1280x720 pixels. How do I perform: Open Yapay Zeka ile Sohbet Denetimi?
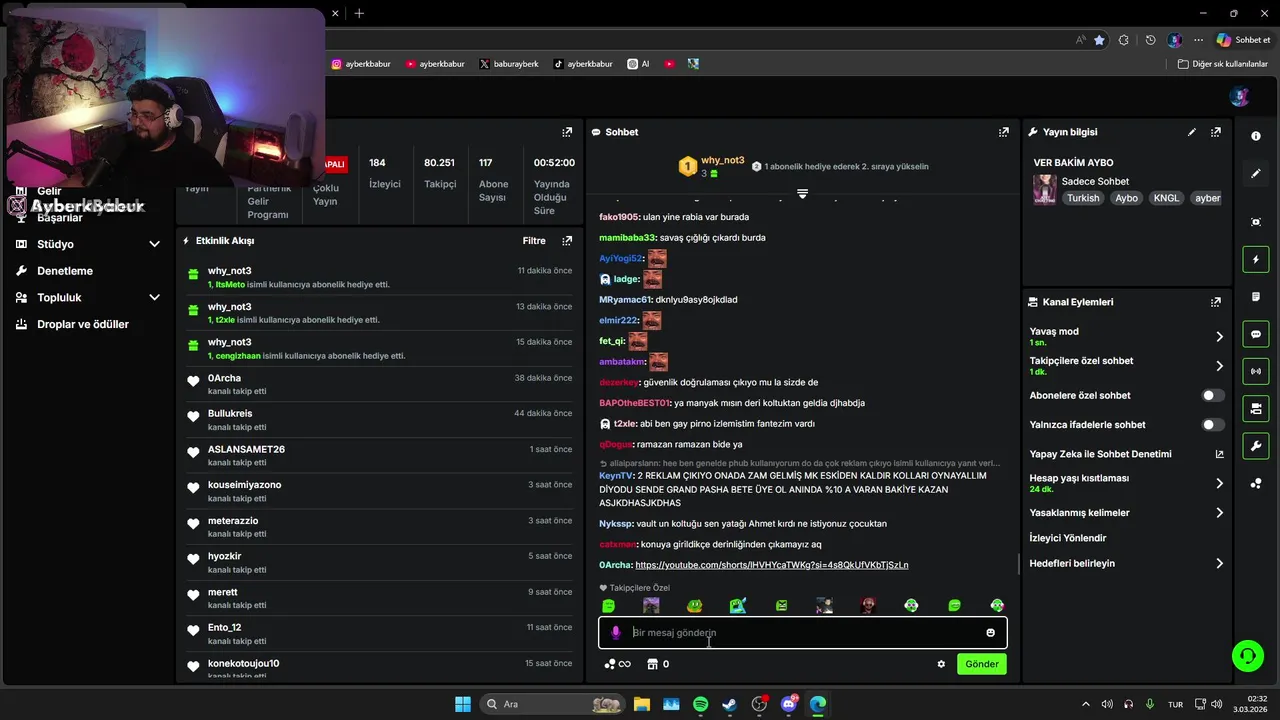tap(1127, 454)
